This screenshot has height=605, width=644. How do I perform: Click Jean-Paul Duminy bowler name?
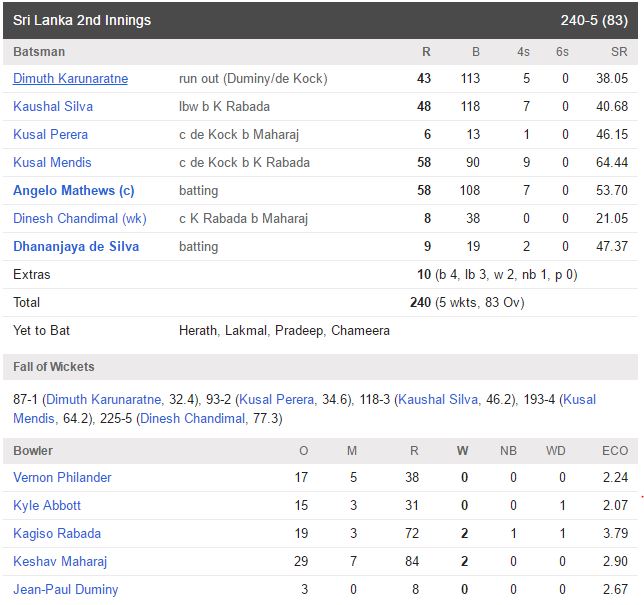pos(65,590)
